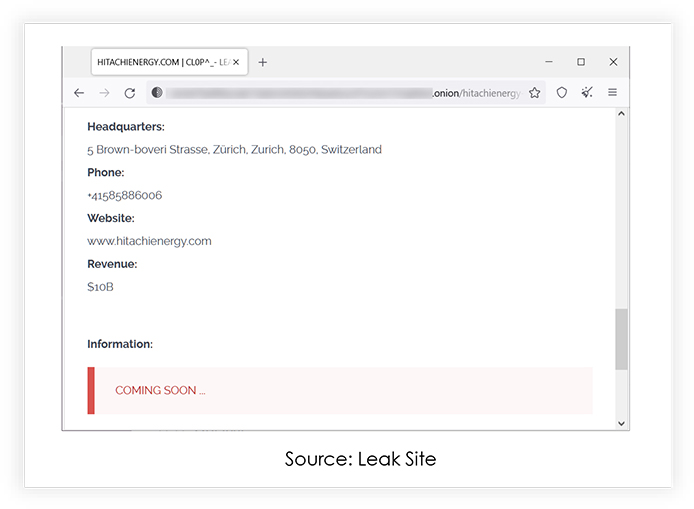
Task: Click the browser back arrow
Action: pos(79,93)
